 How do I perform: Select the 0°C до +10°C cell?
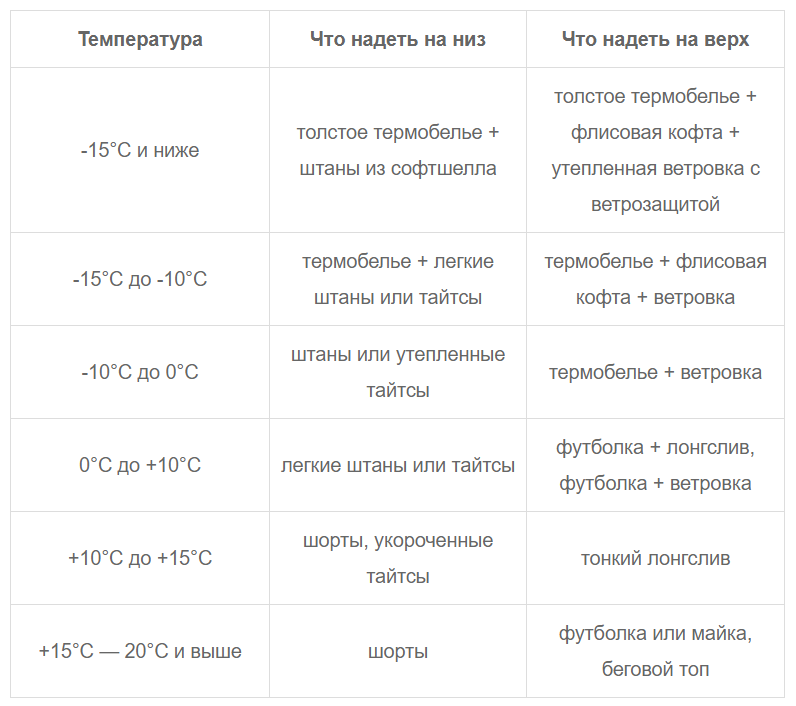coord(140,465)
